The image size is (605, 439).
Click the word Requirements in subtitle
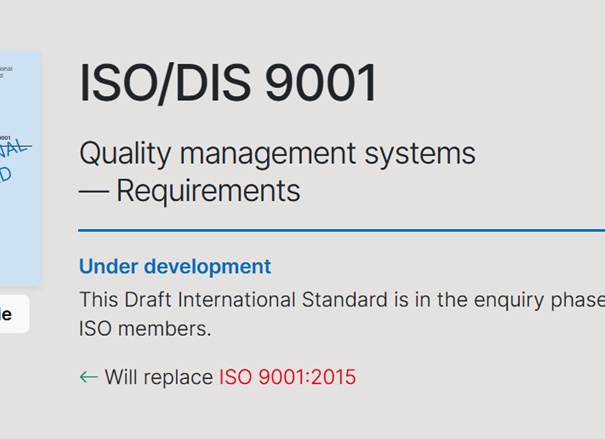coord(208,191)
